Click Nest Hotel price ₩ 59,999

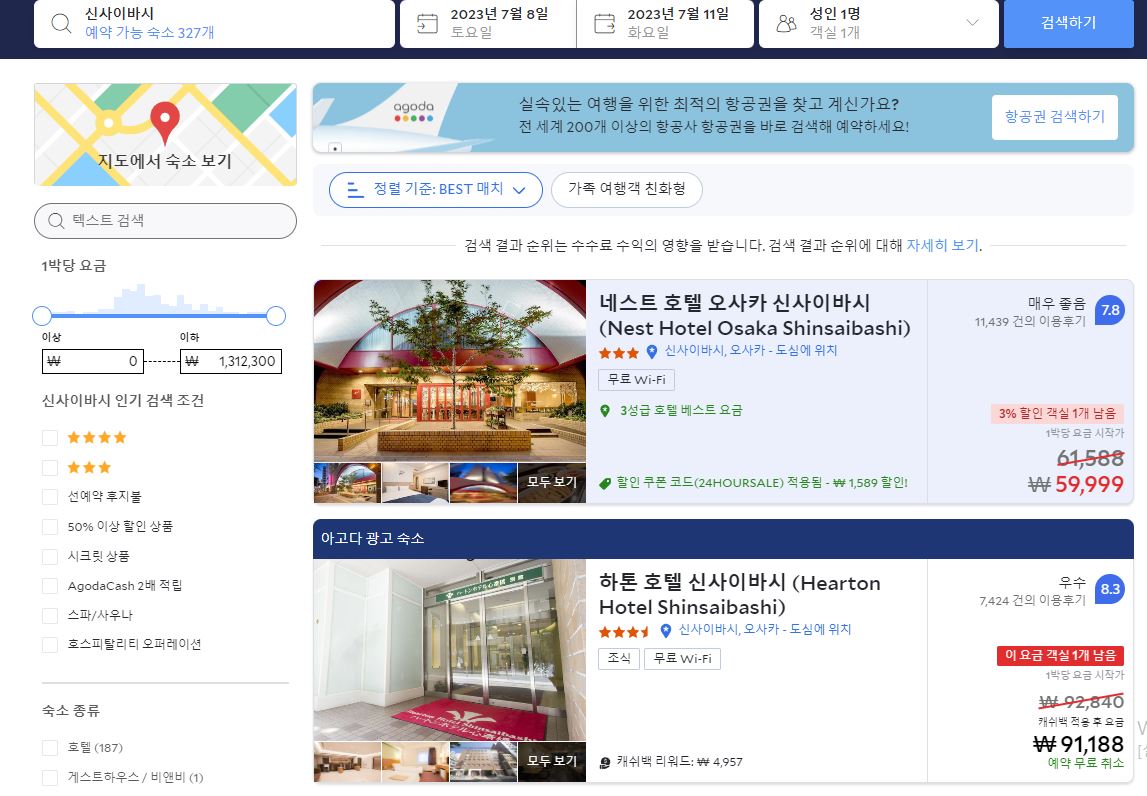pyautogui.click(x=1075, y=484)
